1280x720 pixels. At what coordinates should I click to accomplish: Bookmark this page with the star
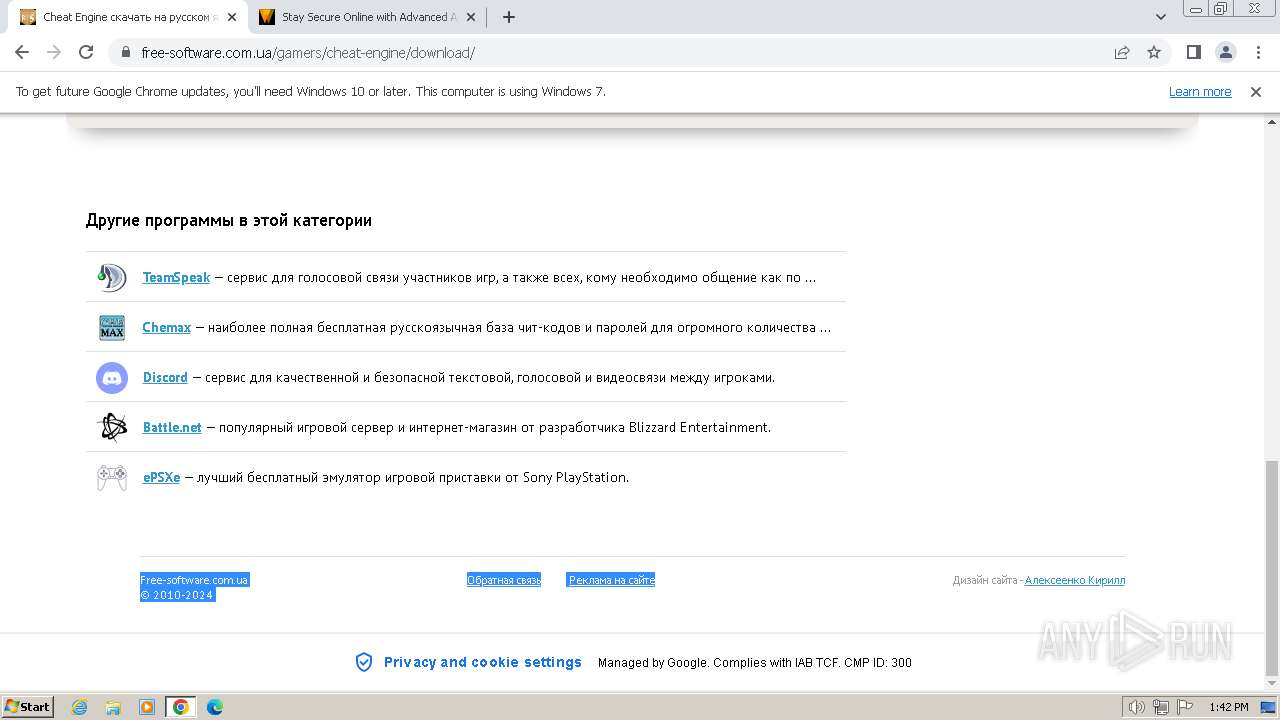coord(1154,52)
